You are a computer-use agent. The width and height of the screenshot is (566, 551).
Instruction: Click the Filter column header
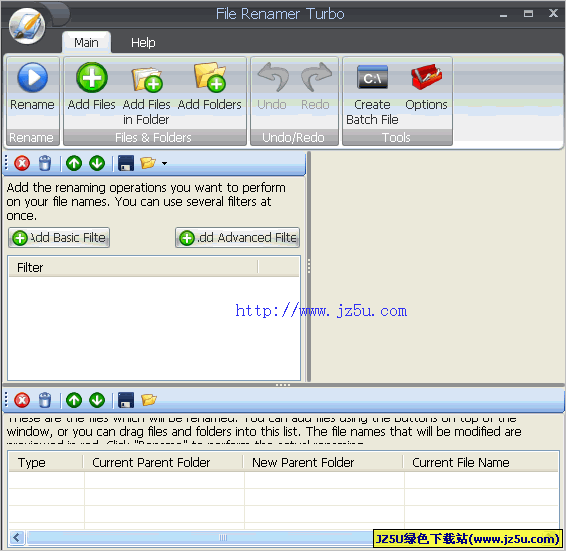(x=133, y=267)
